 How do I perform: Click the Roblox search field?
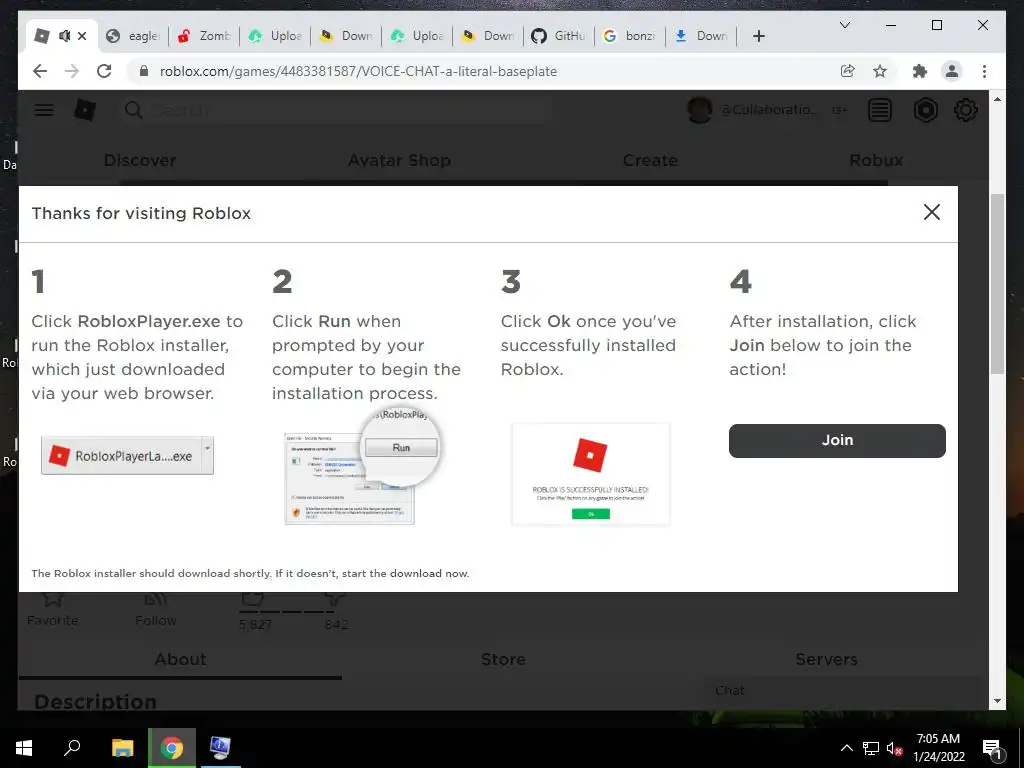click(x=336, y=110)
